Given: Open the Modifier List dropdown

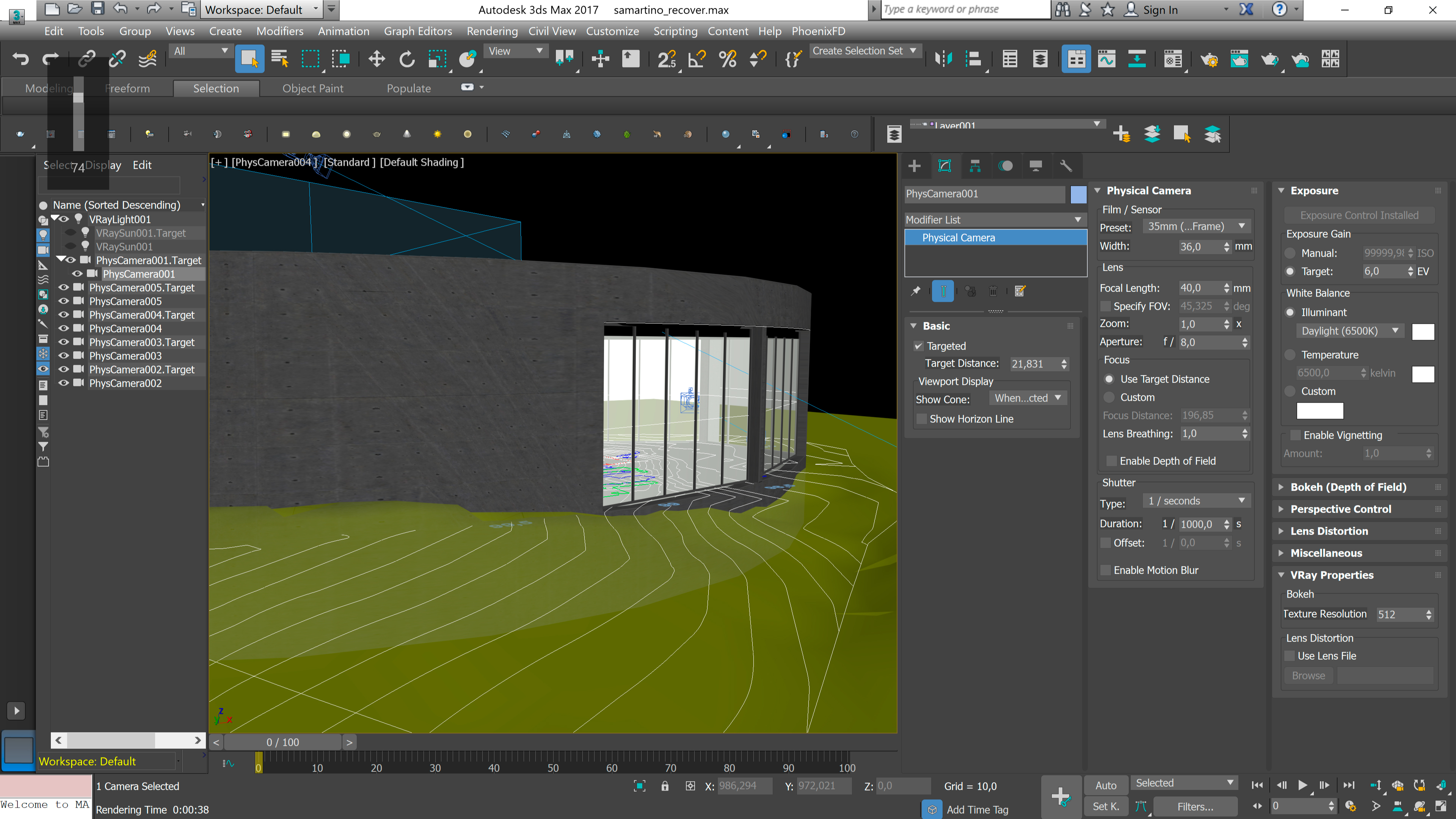Looking at the screenshot, I should 994,219.
